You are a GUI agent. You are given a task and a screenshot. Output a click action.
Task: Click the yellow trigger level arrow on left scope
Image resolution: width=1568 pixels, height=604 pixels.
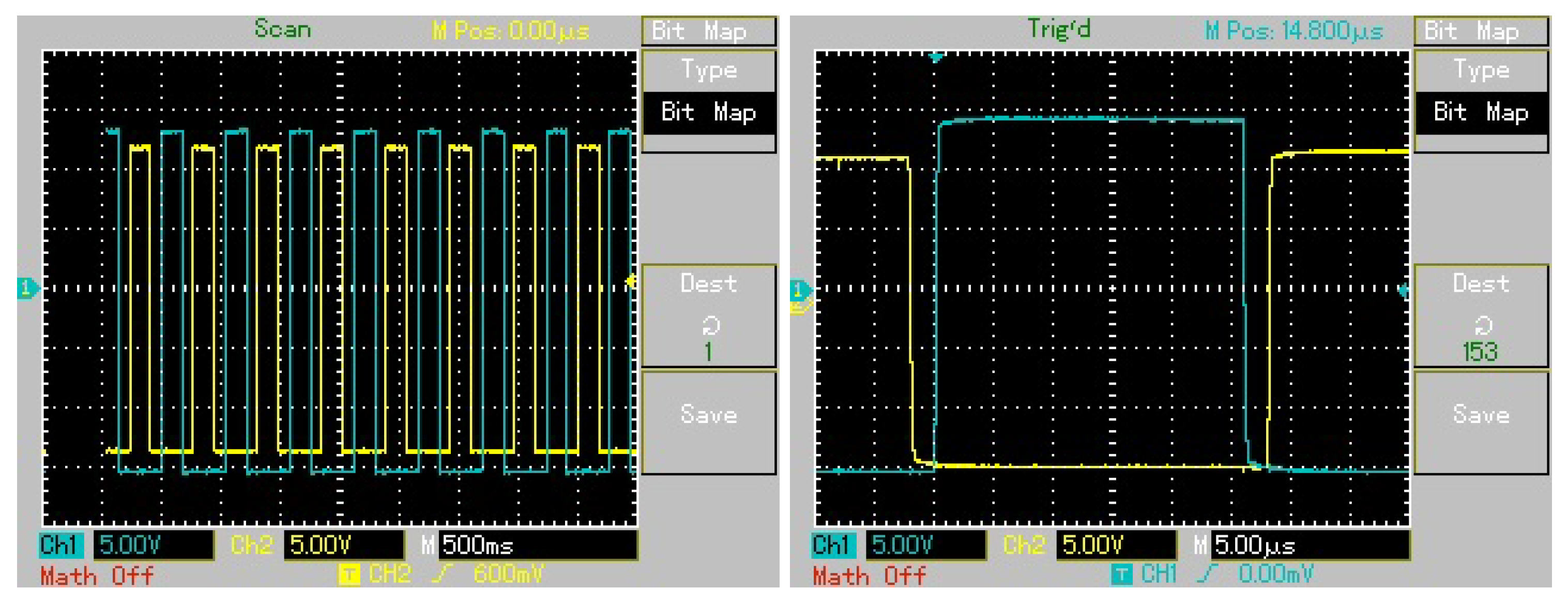tap(631, 281)
